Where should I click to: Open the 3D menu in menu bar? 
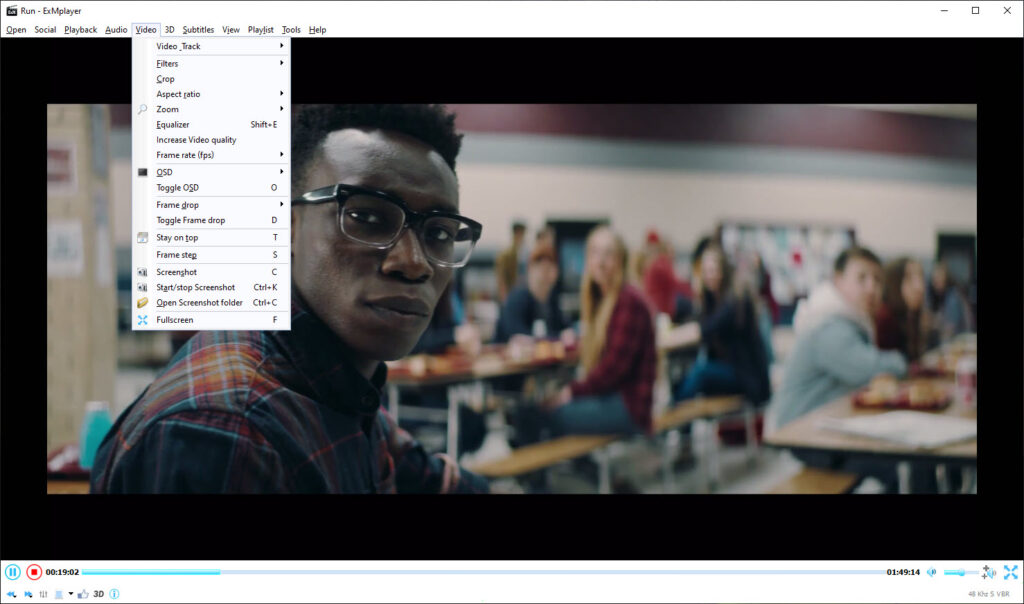169,29
